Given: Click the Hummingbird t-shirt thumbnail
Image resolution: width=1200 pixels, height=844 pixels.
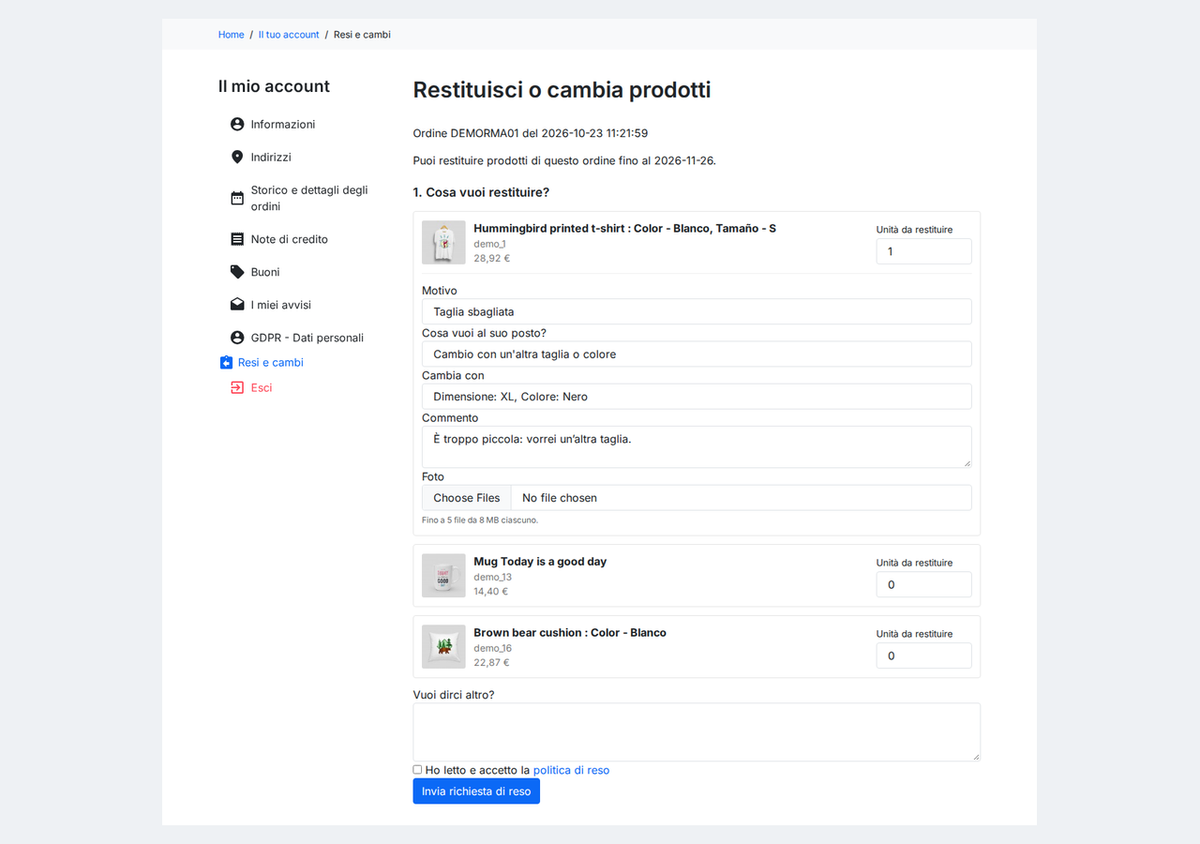Looking at the screenshot, I should 443,242.
